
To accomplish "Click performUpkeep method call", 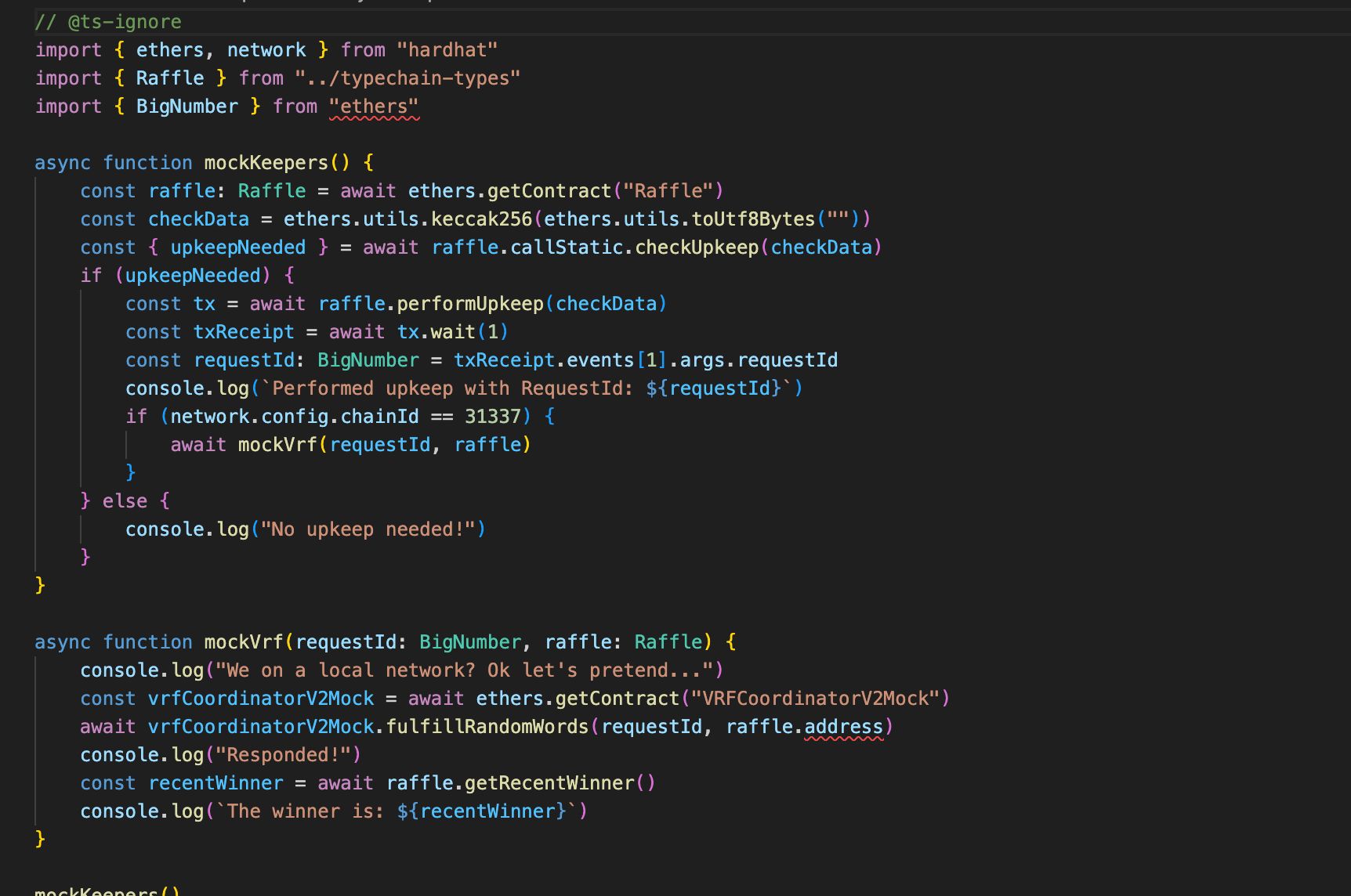I will [x=470, y=304].
